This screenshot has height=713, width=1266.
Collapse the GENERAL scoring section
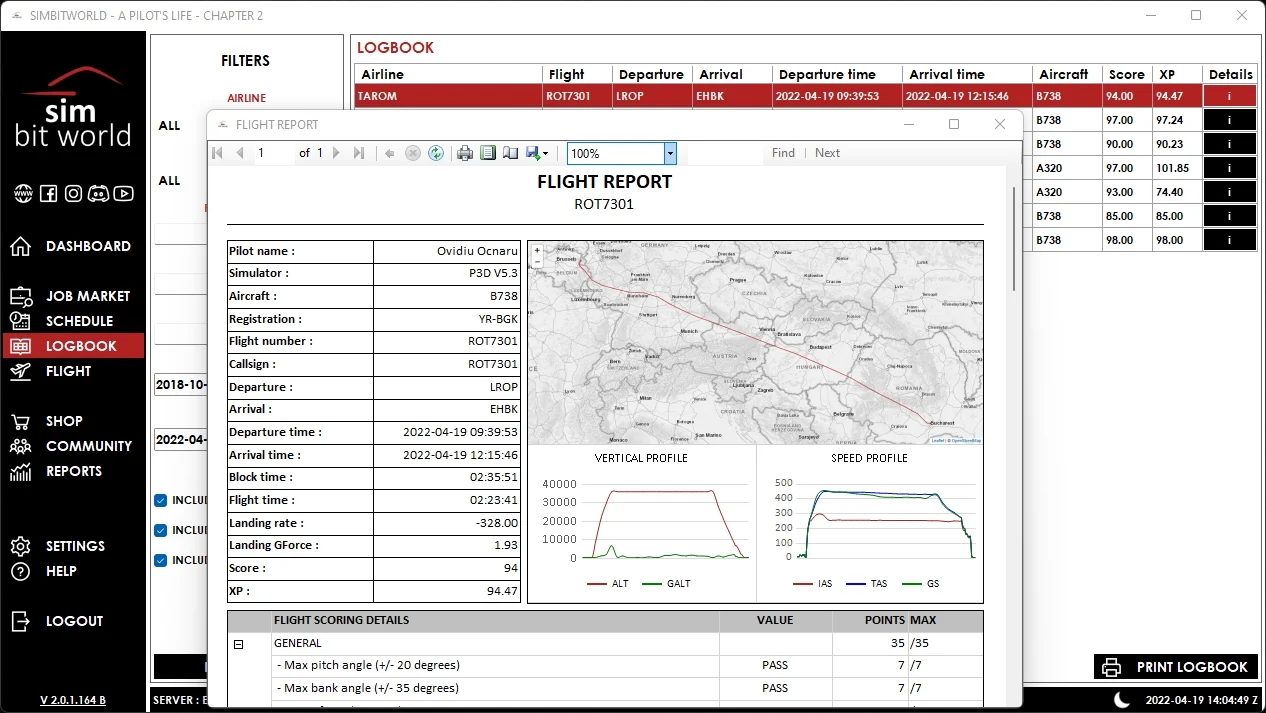point(238,644)
